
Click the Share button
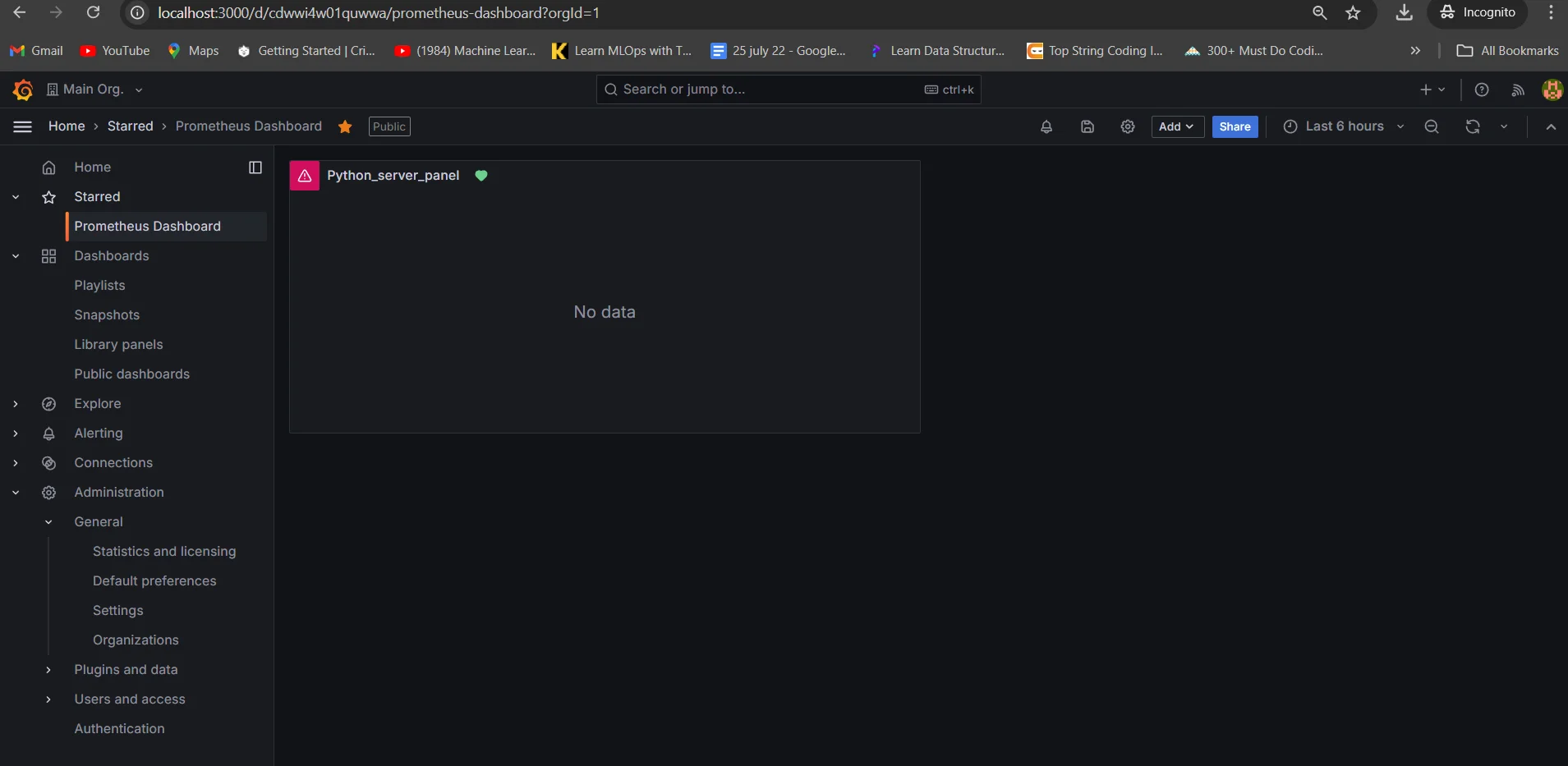coord(1235,126)
